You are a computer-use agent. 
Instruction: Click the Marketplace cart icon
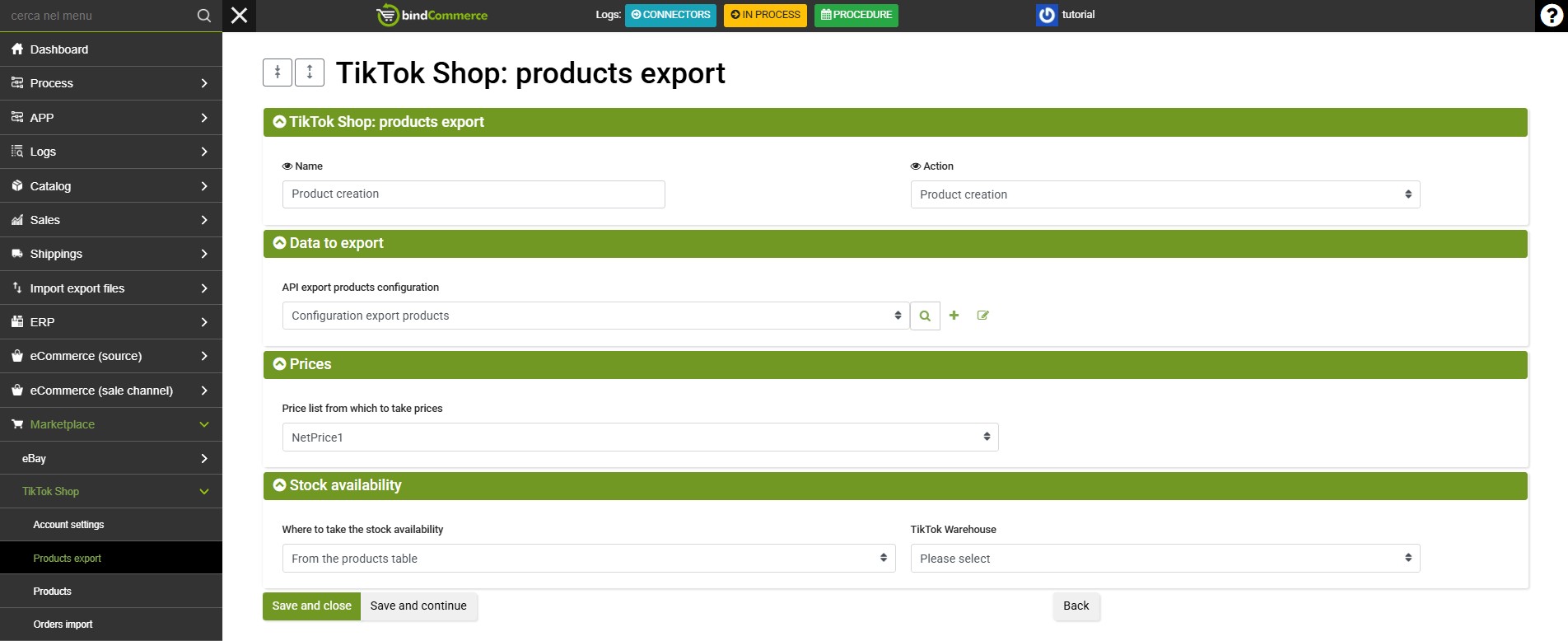[17, 424]
